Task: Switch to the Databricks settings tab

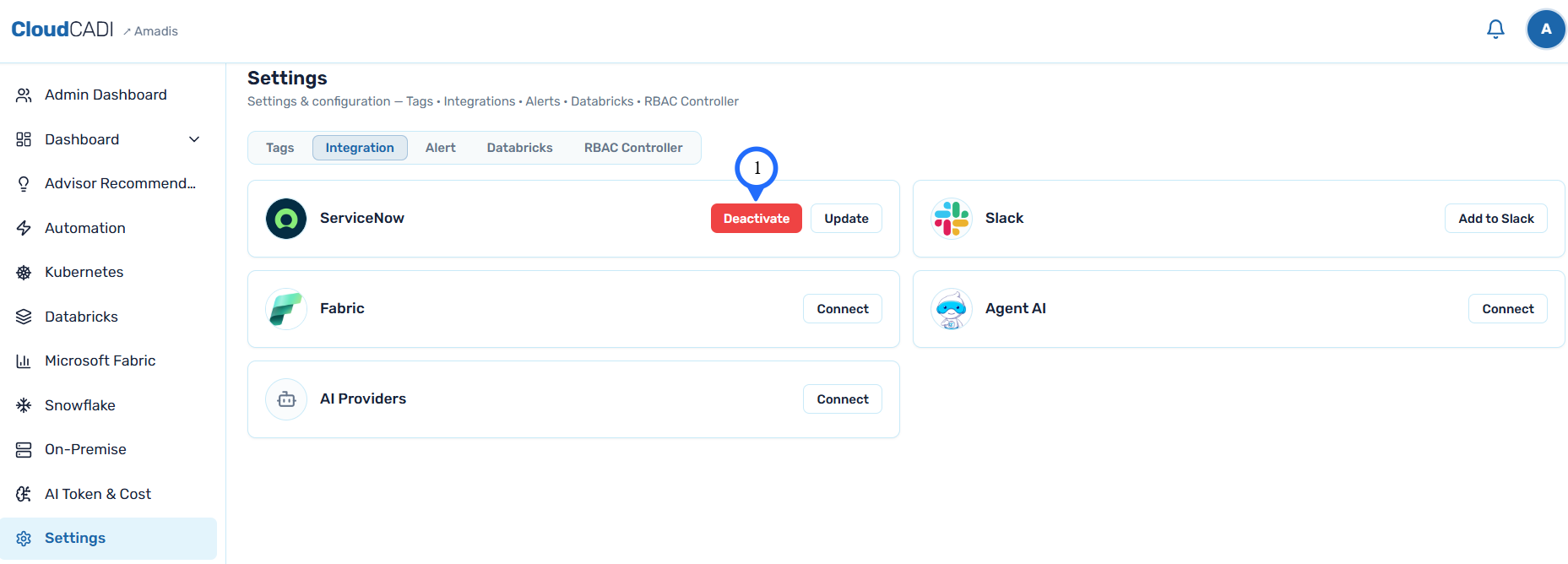Action: point(520,148)
